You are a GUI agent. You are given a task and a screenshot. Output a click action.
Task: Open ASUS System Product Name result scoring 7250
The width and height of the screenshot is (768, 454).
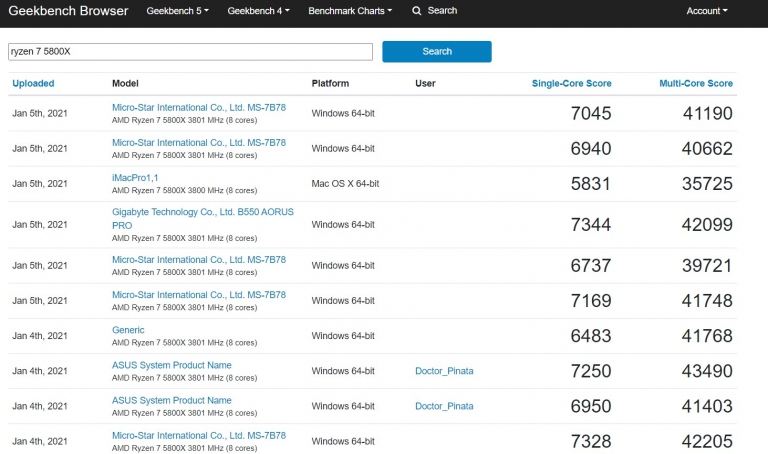click(171, 365)
